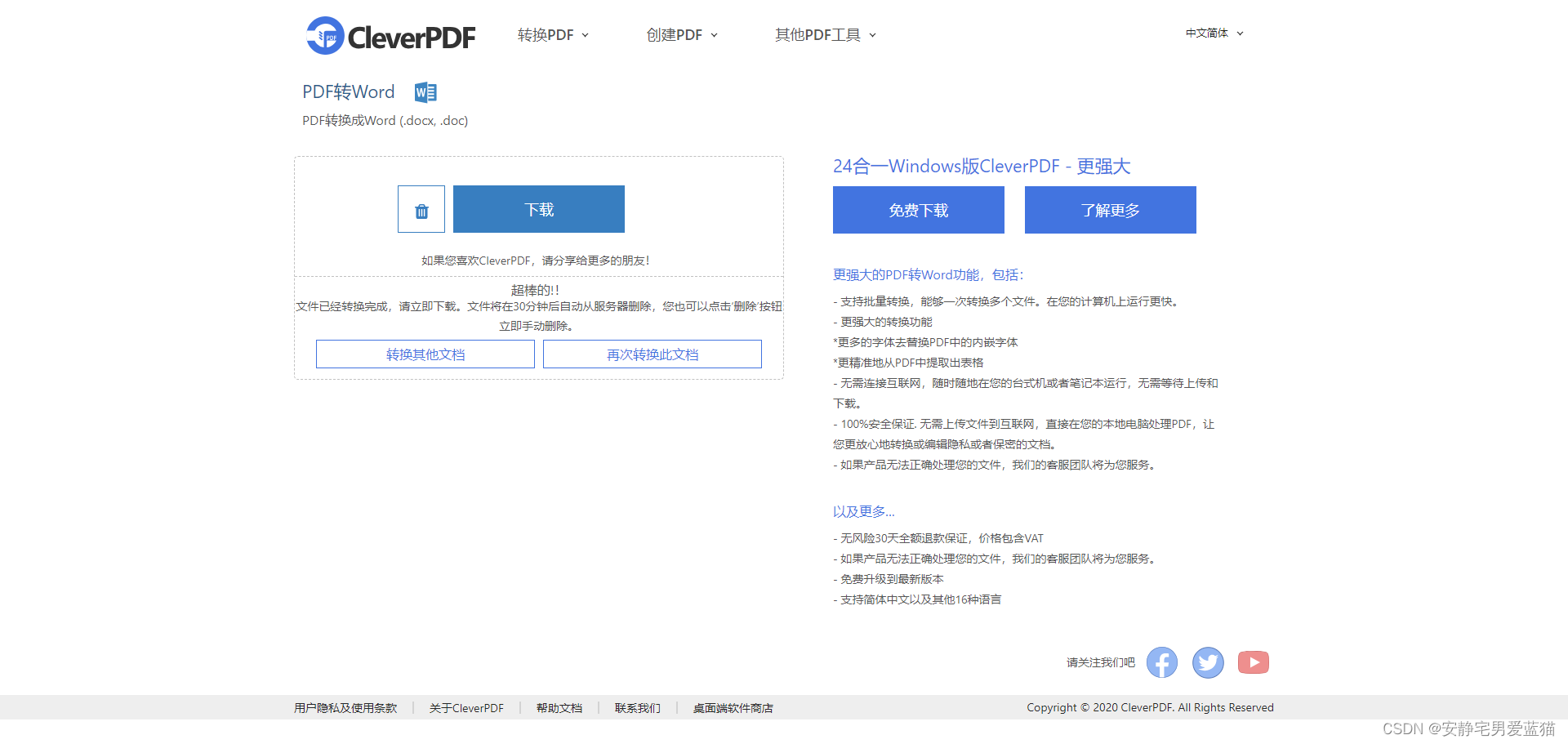Open the YouTube channel icon
This screenshot has height=744, width=1568.
click(1254, 662)
